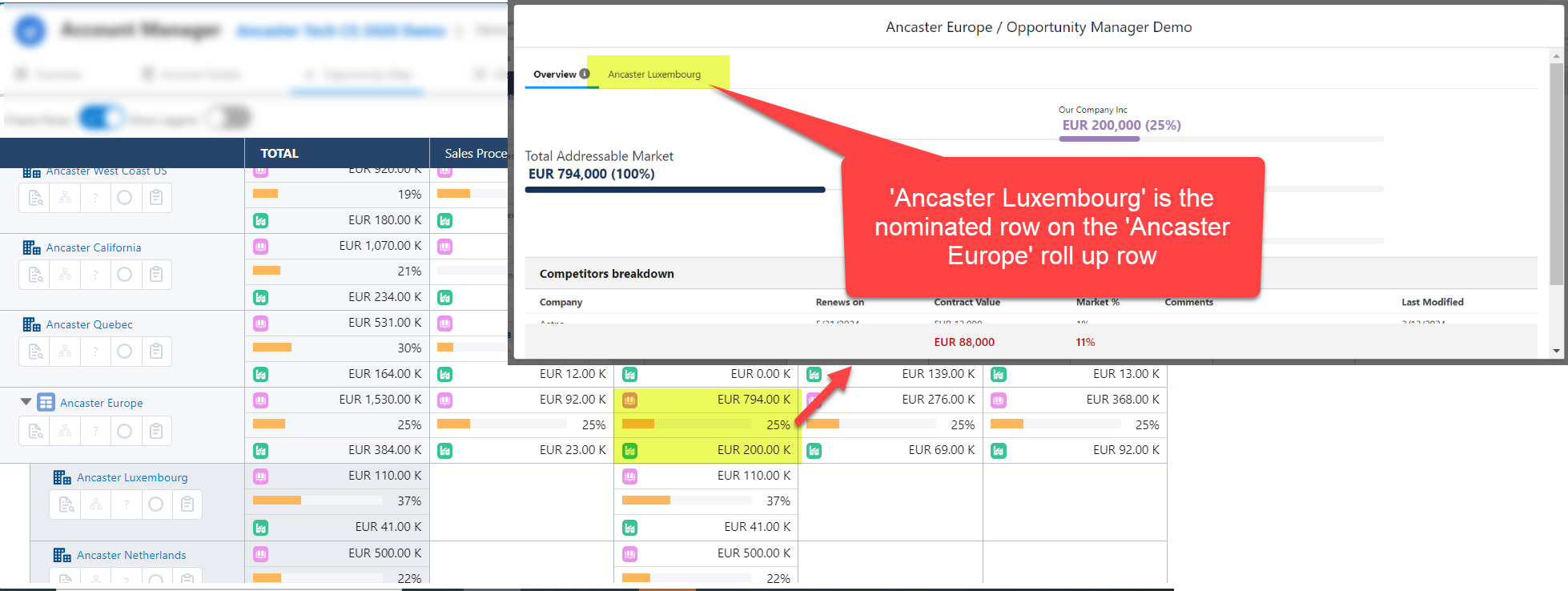
Task: Click the question mark icon under Ancaster California
Action: click(x=95, y=275)
